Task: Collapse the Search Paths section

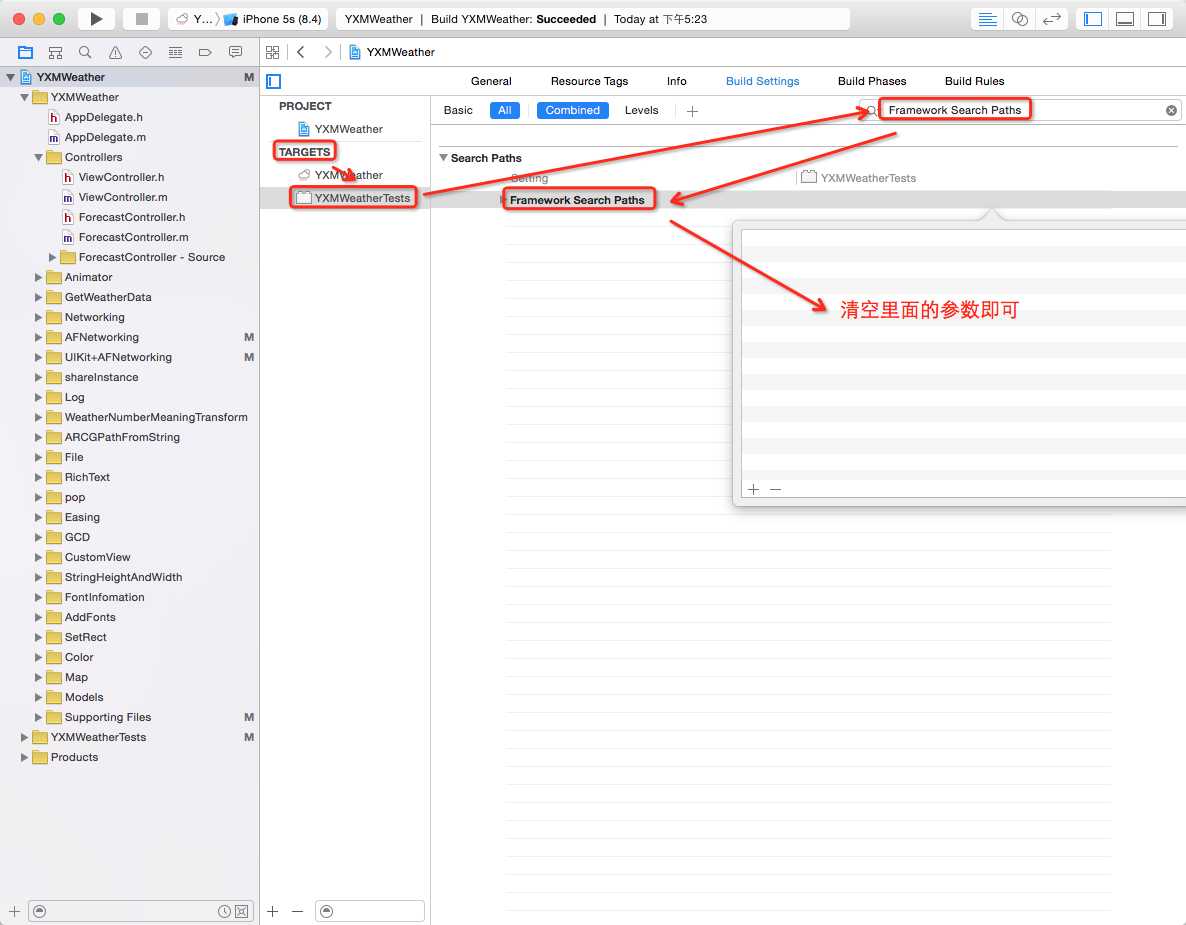Action: (x=444, y=158)
